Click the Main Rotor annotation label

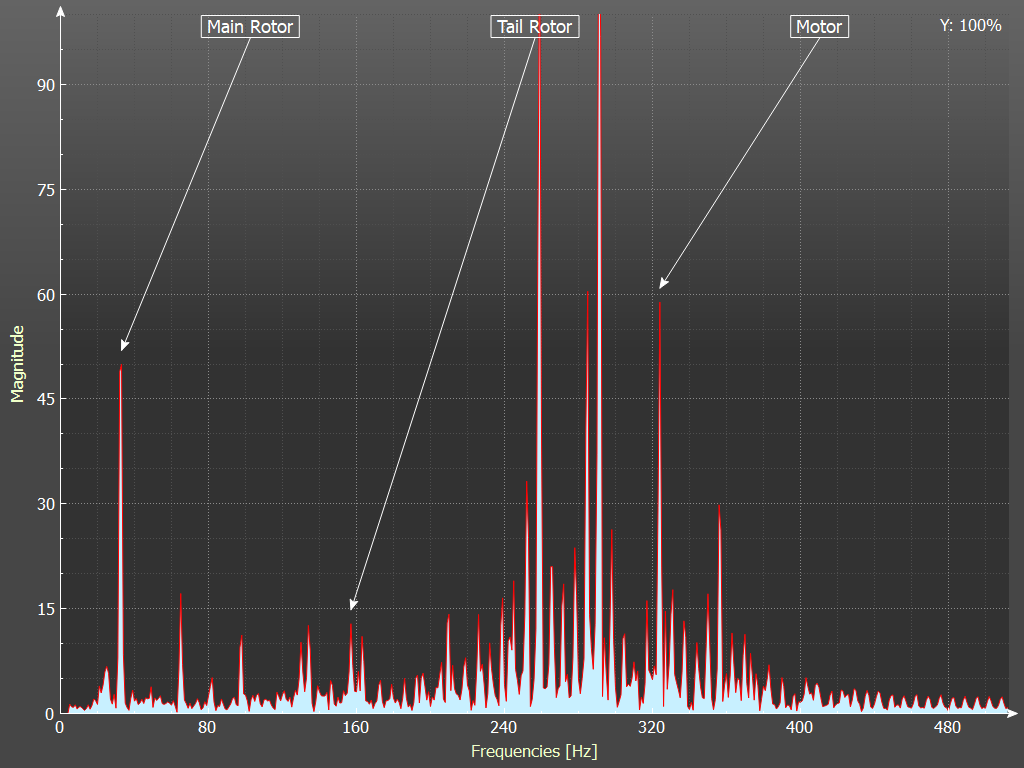click(250, 27)
